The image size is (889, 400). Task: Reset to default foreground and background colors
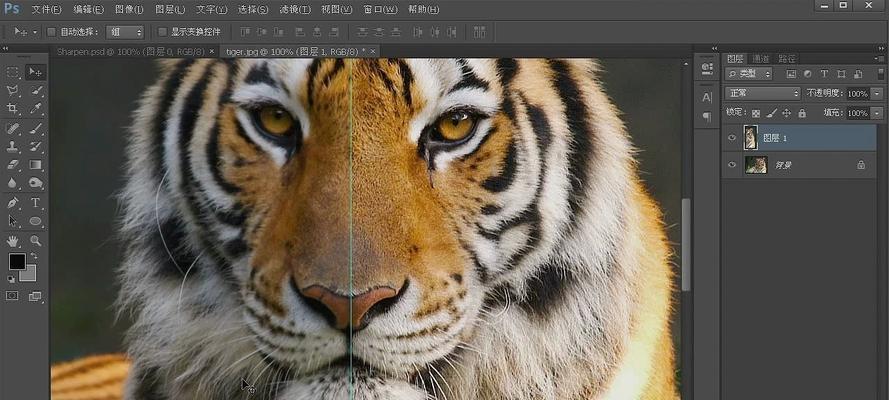coord(11,279)
